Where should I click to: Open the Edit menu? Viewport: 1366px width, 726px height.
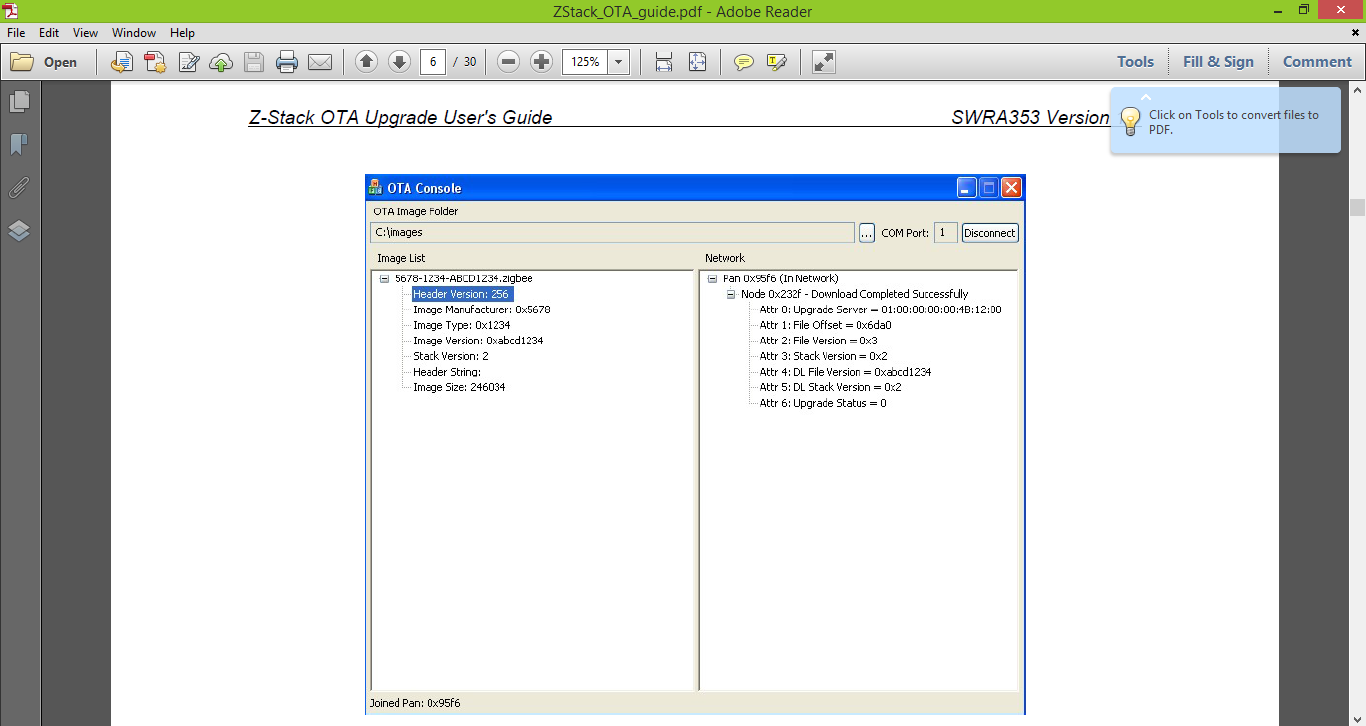coord(49,33)
